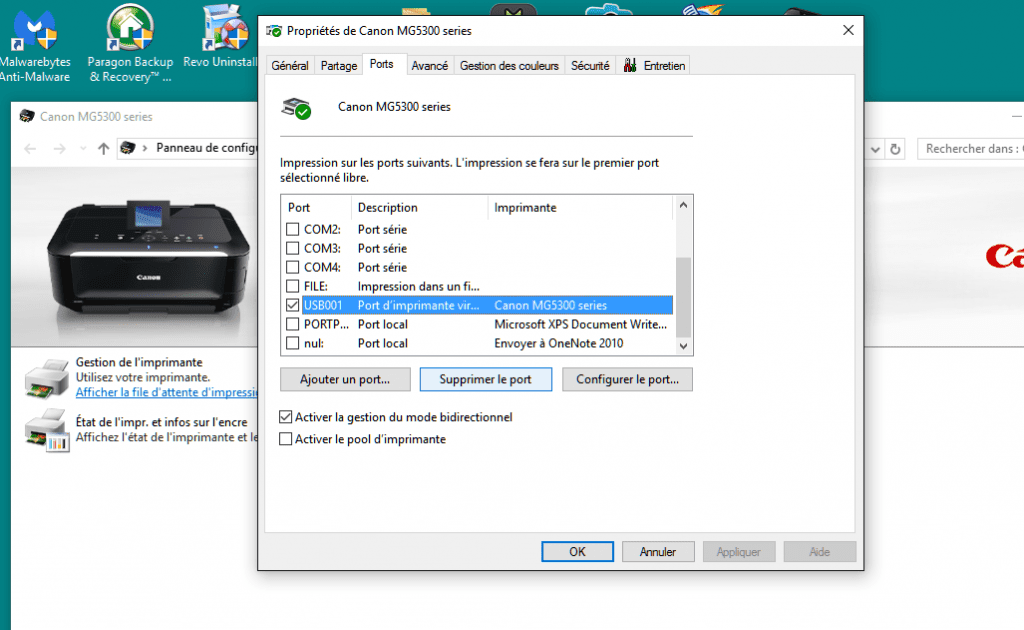Switch to the Général tab
This screenshot has height=630, width=1024.
pyautogui.click(x=290, y=65)
